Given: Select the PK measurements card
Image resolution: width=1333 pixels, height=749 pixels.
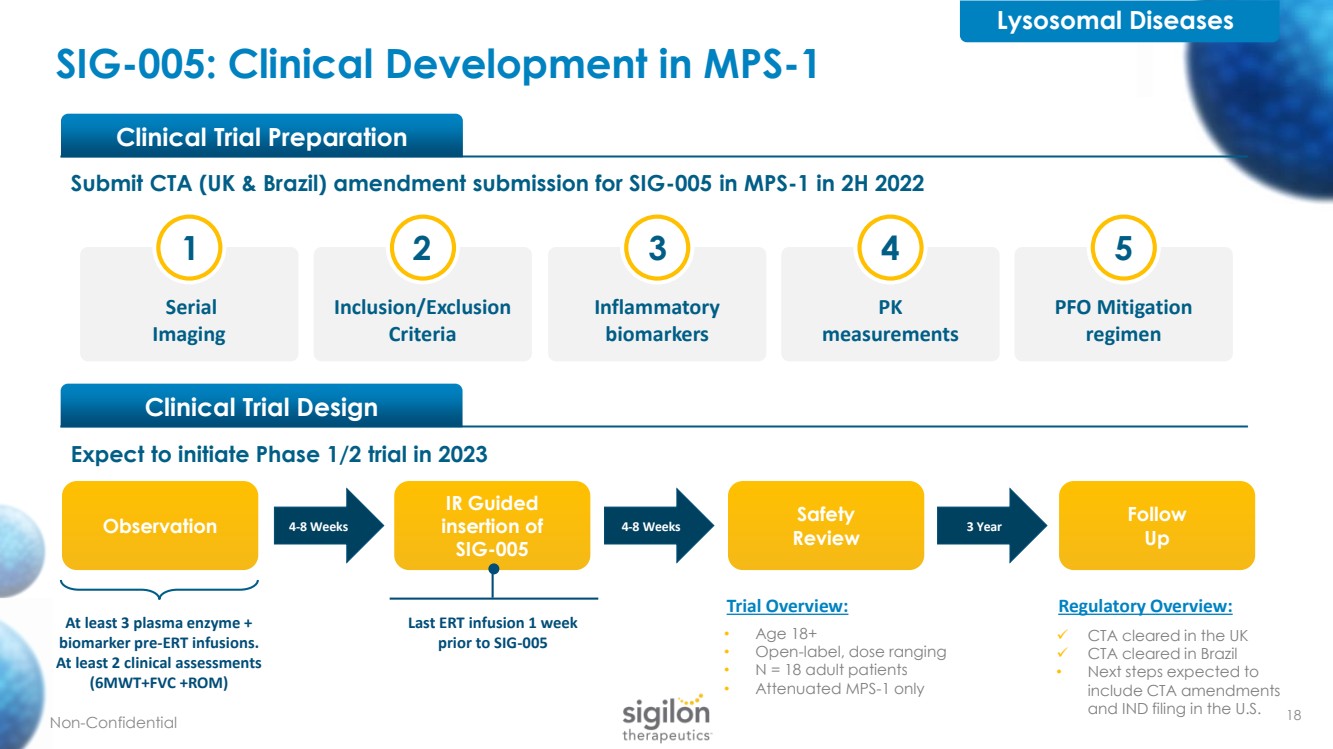Looking at the screenshot, I should [x=890, y=304].
